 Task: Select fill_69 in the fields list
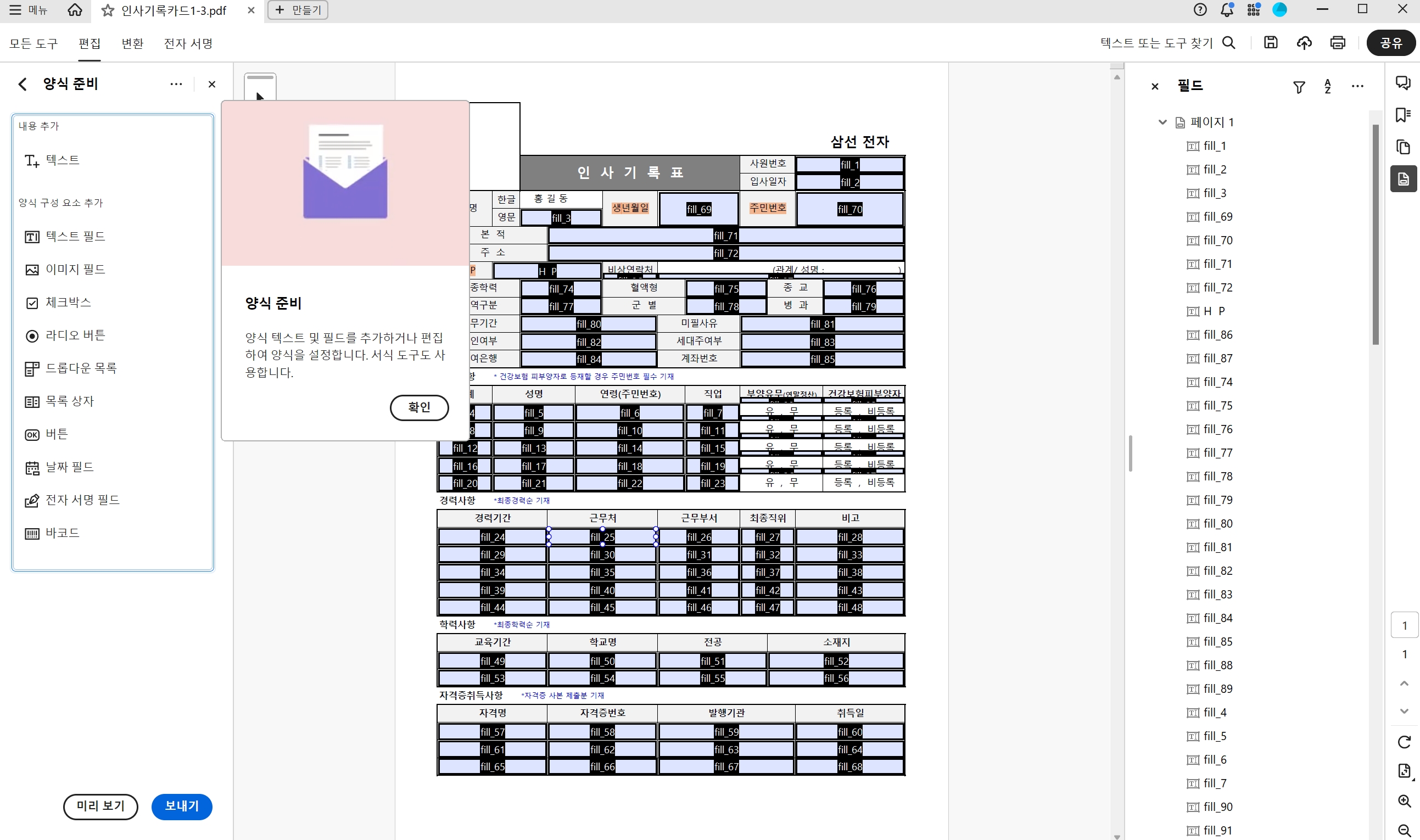tap(1217, 217)
